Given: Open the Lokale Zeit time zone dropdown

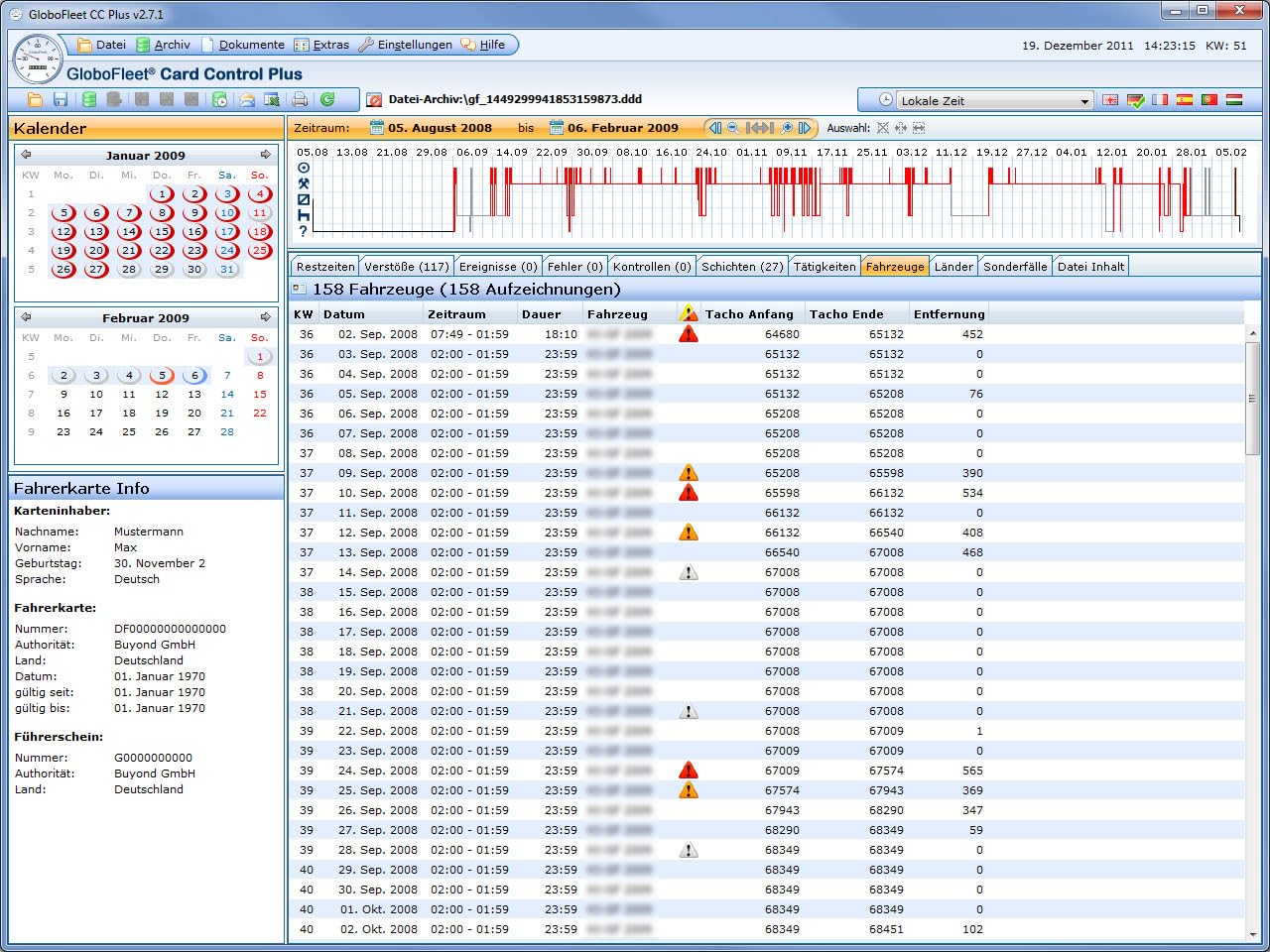Looking at the screenshot, I should (993, 100).
